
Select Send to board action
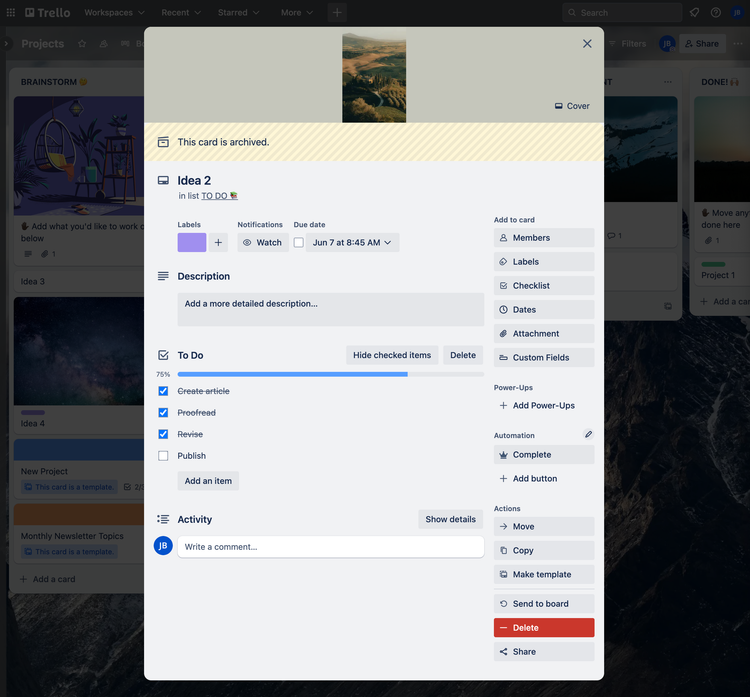544,604
